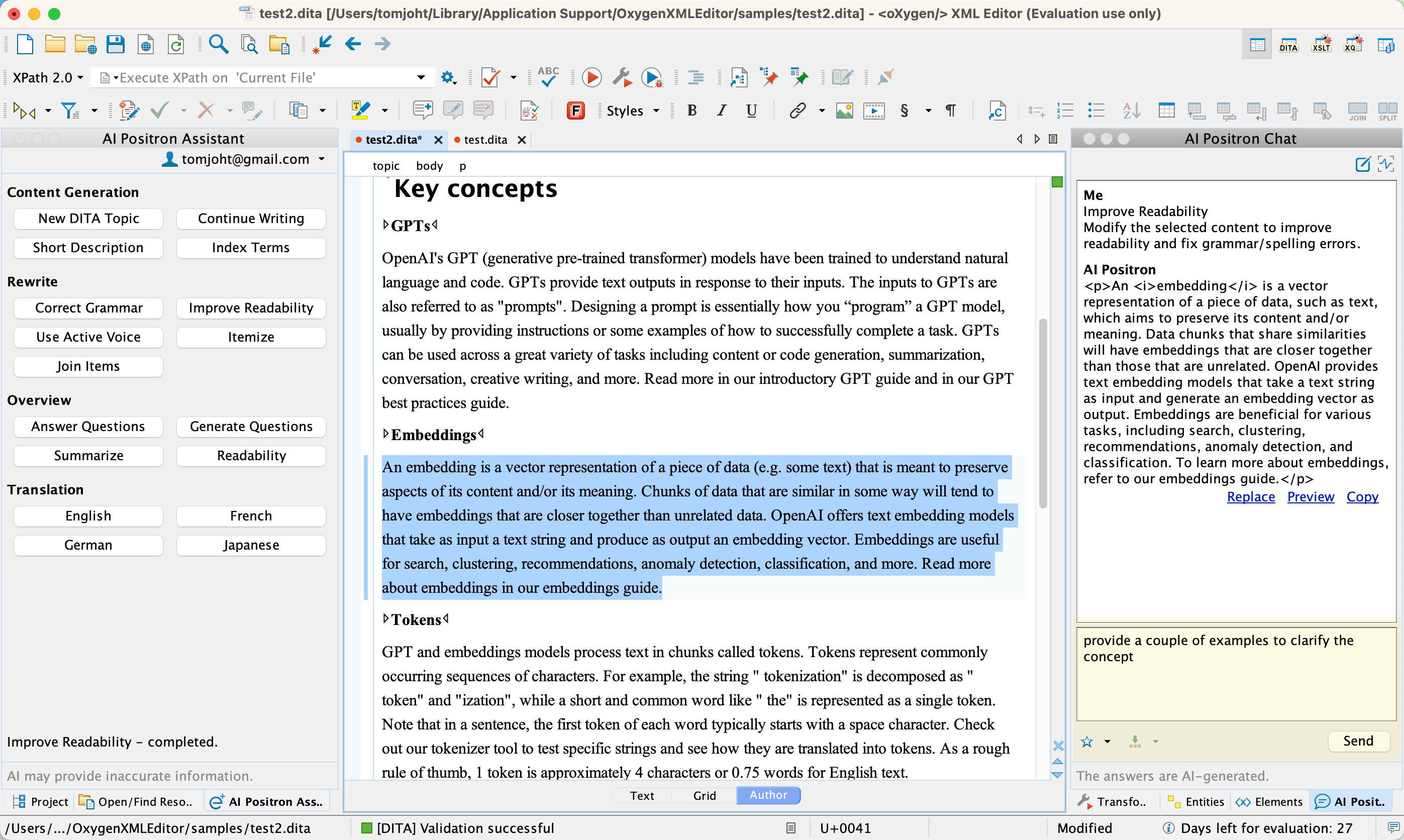The height and width of the screenshot is (840, 1404).
Task: Open favorites star dropdown arrow in chat
Action: 1108,742
